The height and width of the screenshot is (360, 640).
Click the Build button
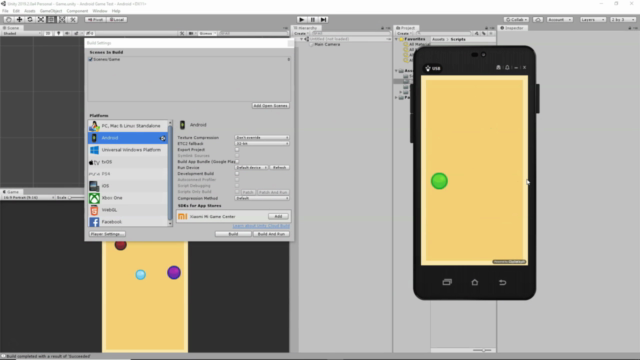[233, 234]
